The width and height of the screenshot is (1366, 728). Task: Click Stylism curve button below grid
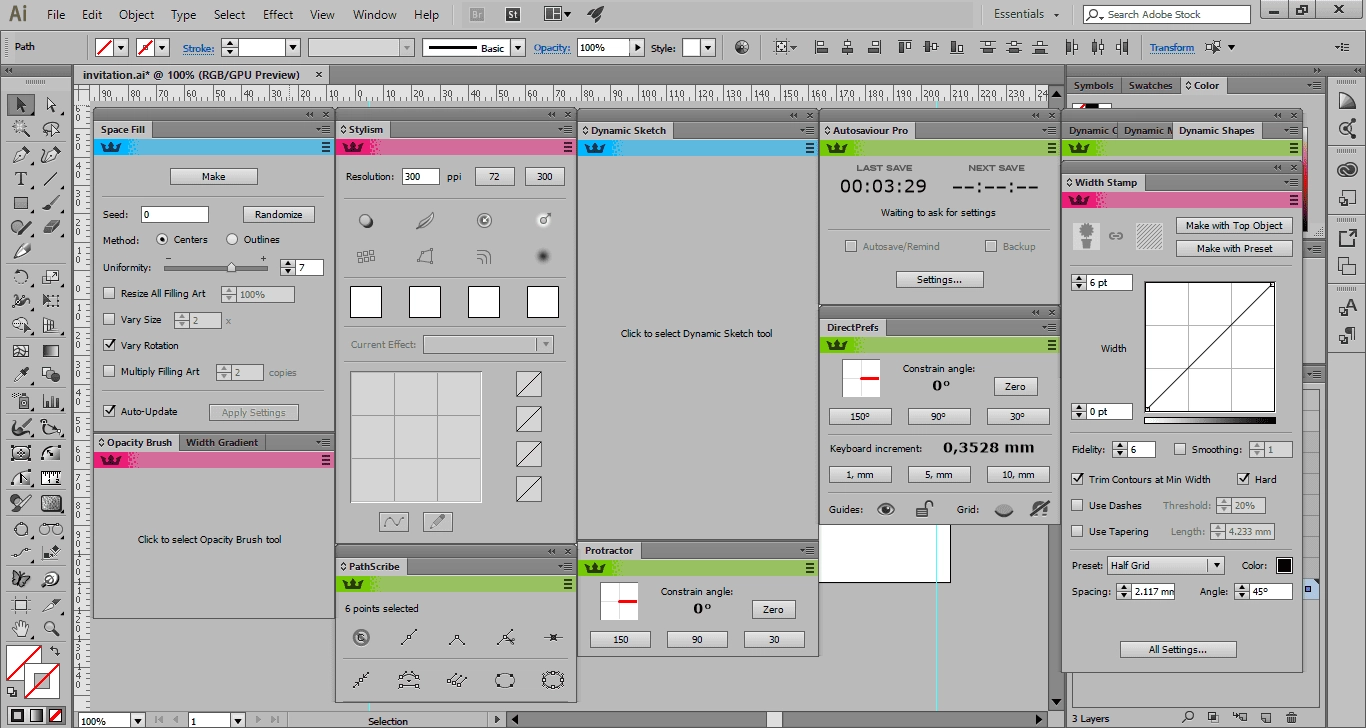pyautogui.click(x=394, y=521)
